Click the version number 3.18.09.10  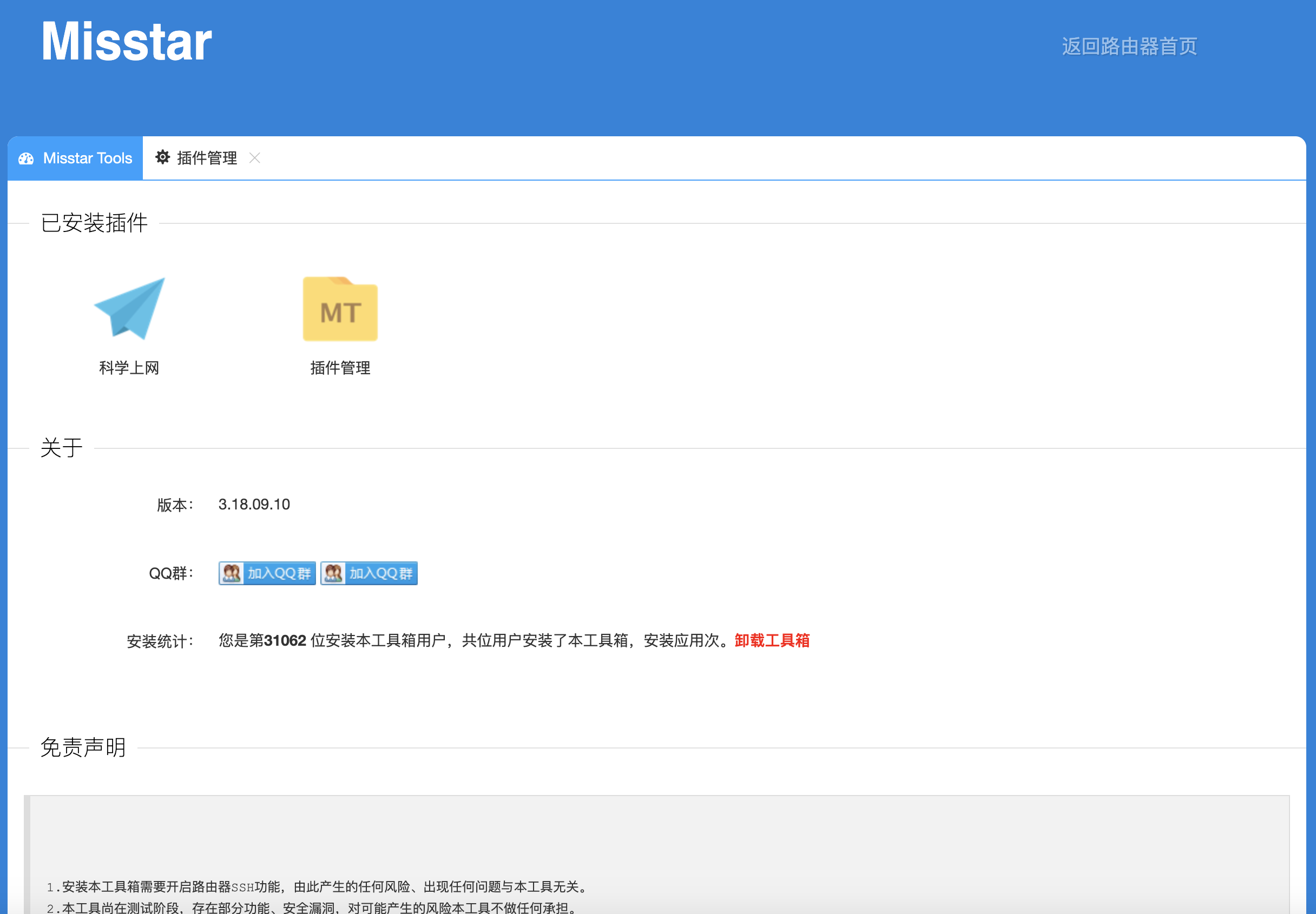254,505
